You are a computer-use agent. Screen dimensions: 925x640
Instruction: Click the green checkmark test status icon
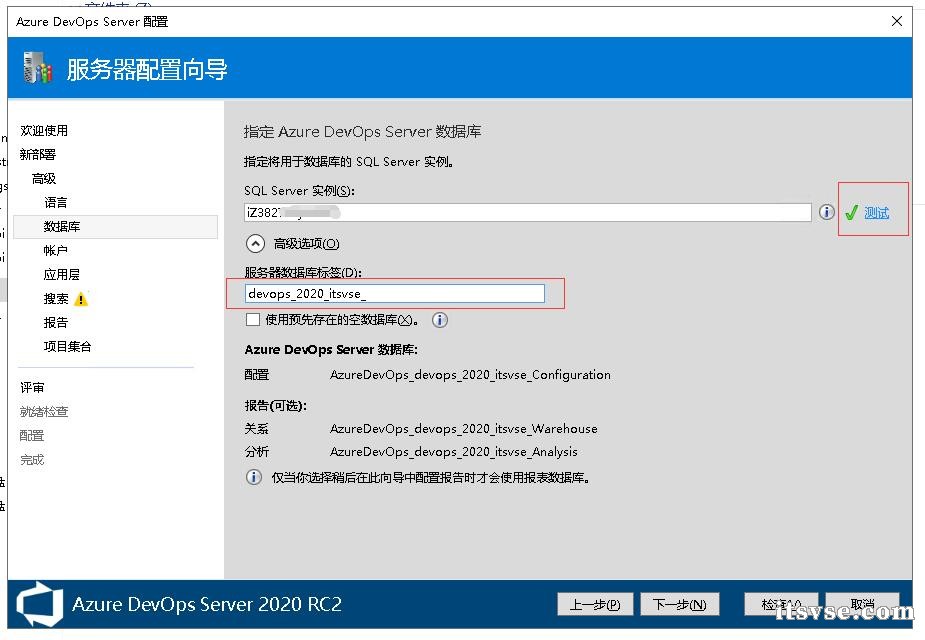tap(851, 212)
